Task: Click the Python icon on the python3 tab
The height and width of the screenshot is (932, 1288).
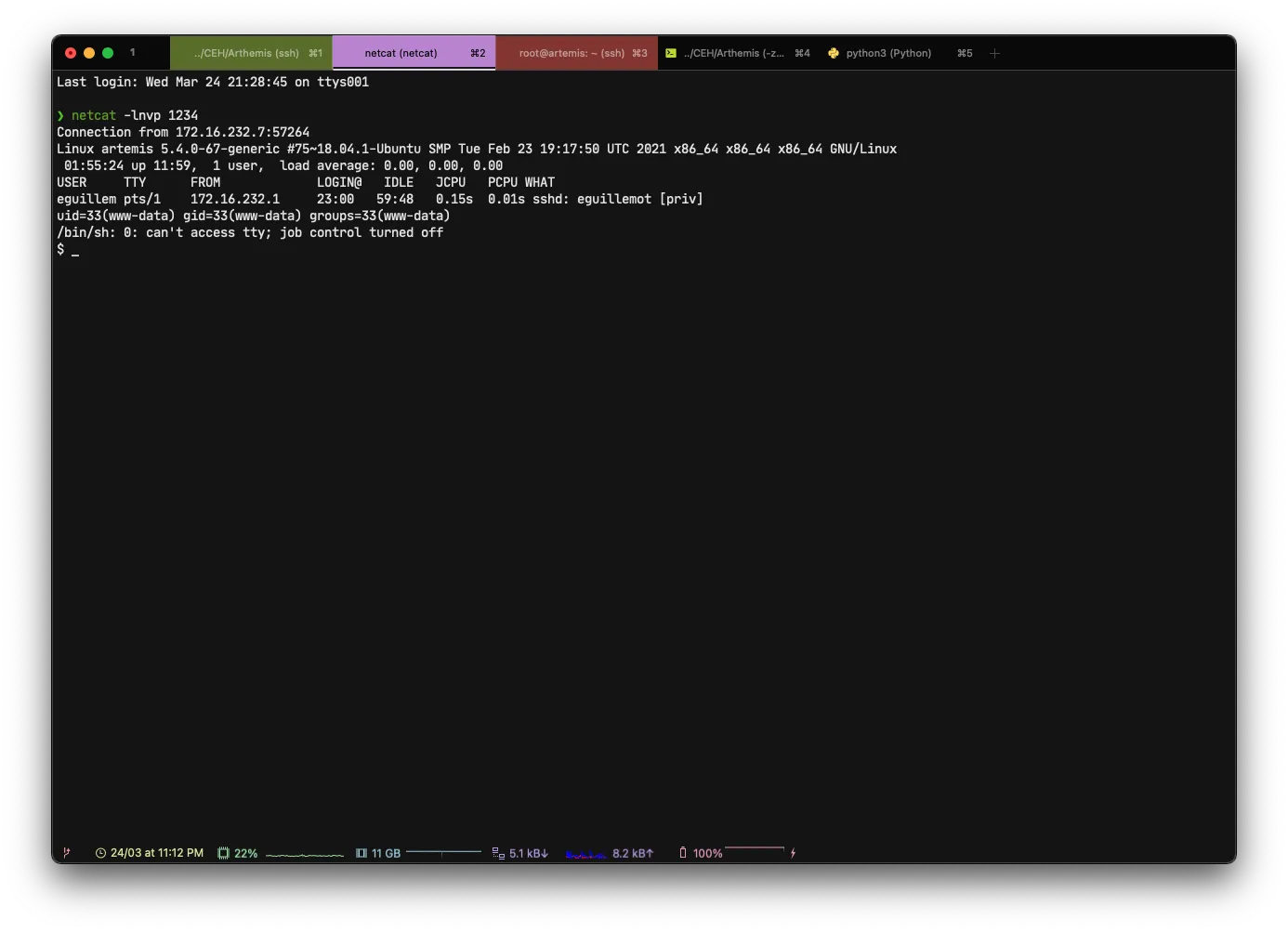Action: tap(834, 53)
